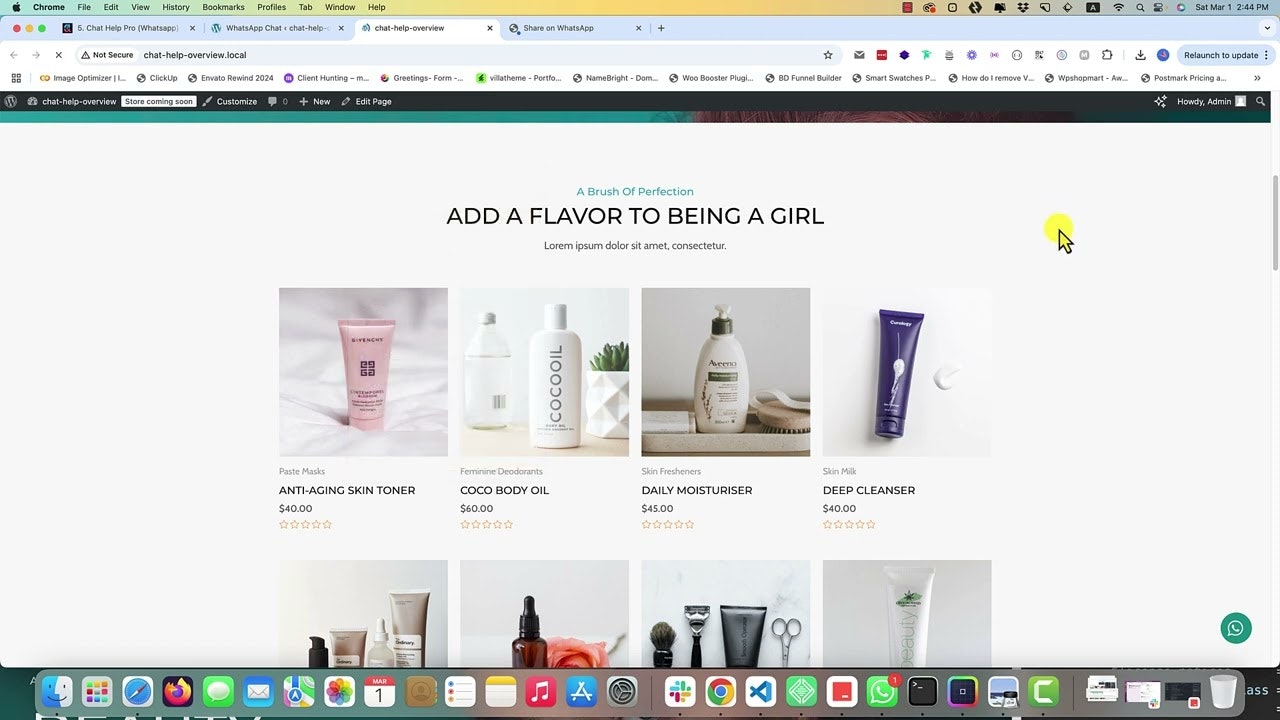Open the WordPress logo menu in admin bar

11,101
